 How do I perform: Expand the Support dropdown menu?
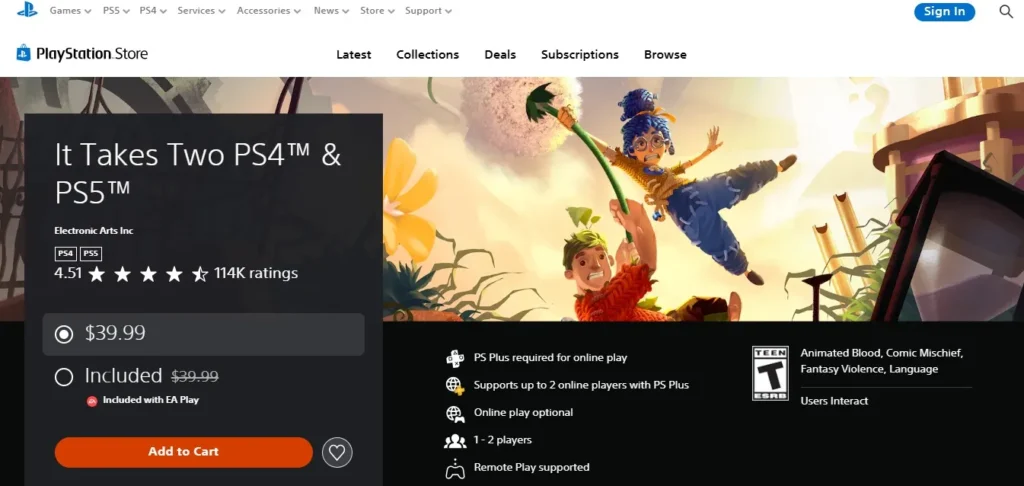[x=428, y=11]
